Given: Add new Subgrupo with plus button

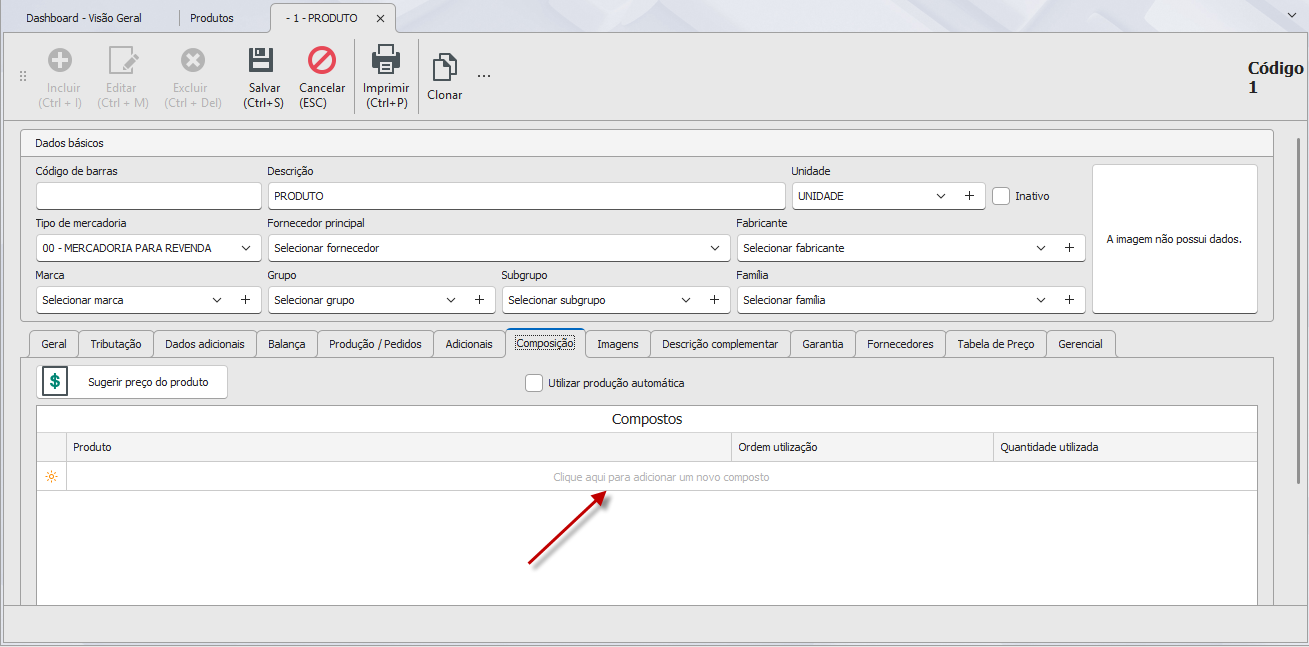Looking at the screenshot, I should (x=714, y=300).
